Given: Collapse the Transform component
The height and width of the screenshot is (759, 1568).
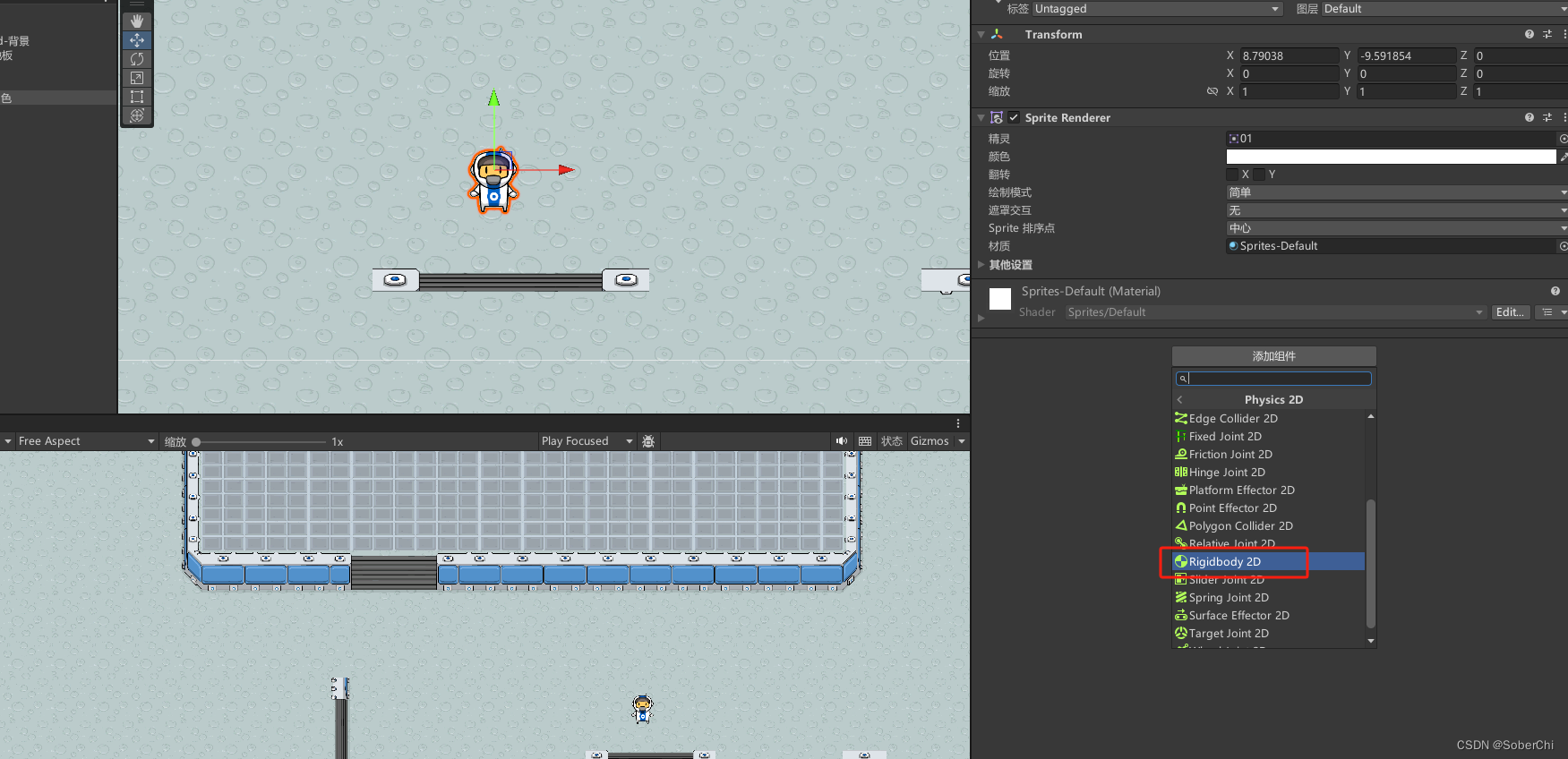Looking at the screenshot, I should (981, 35).
